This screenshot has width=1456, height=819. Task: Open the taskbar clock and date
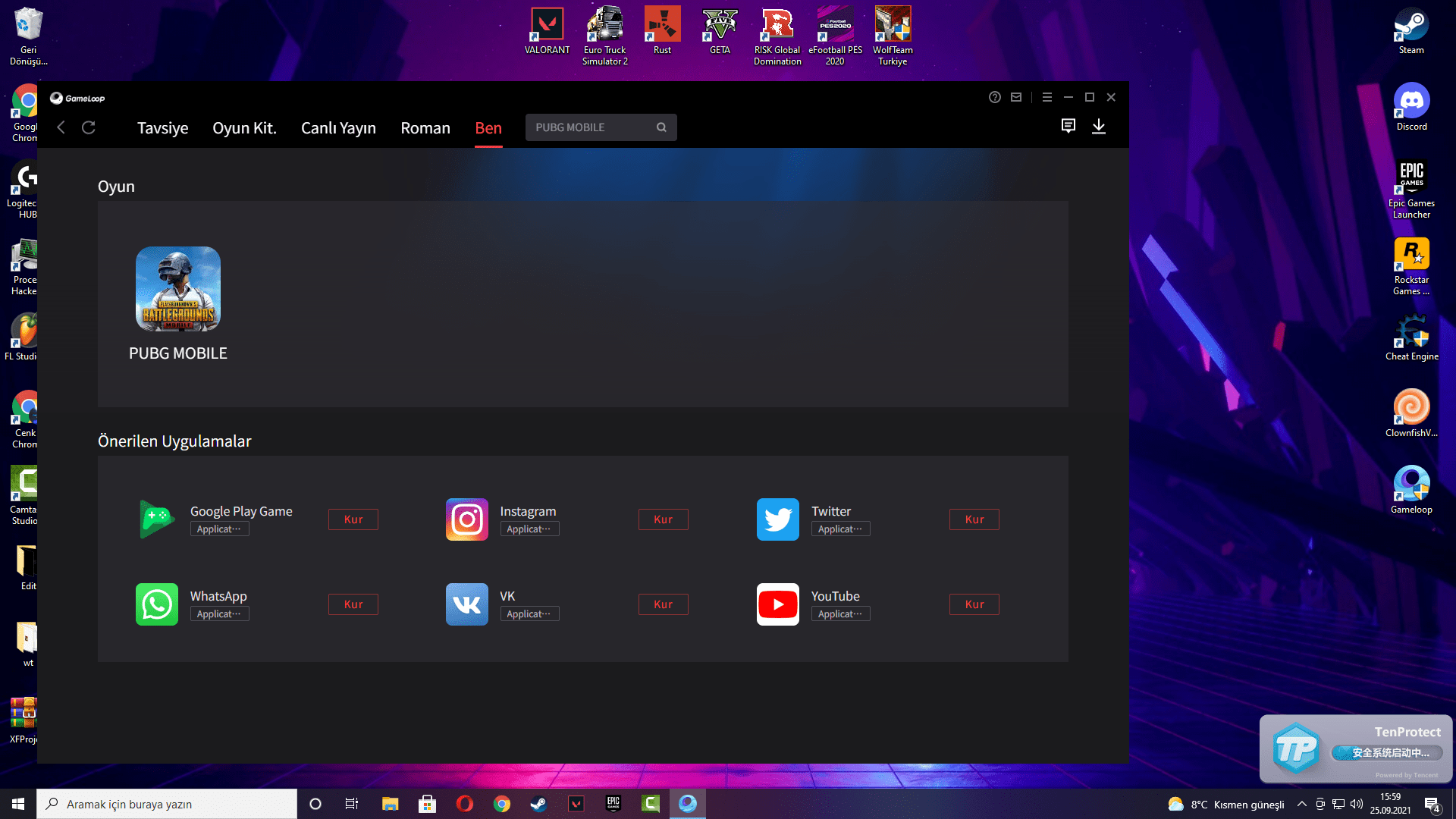(1391, 804)
